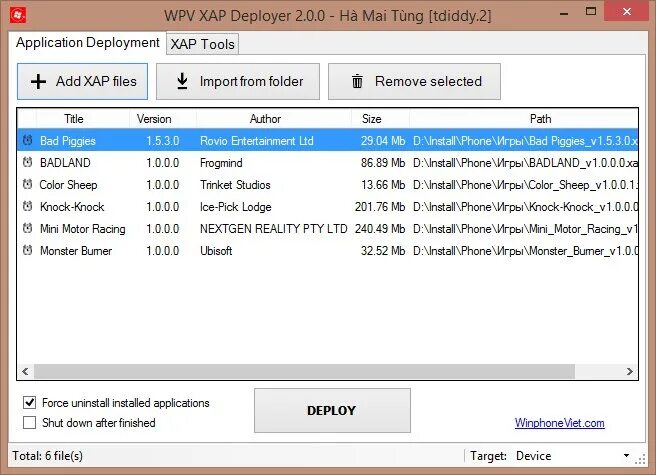656x475 pixels.
Task: Select the Monster Burner title
Action: [76, 251]
